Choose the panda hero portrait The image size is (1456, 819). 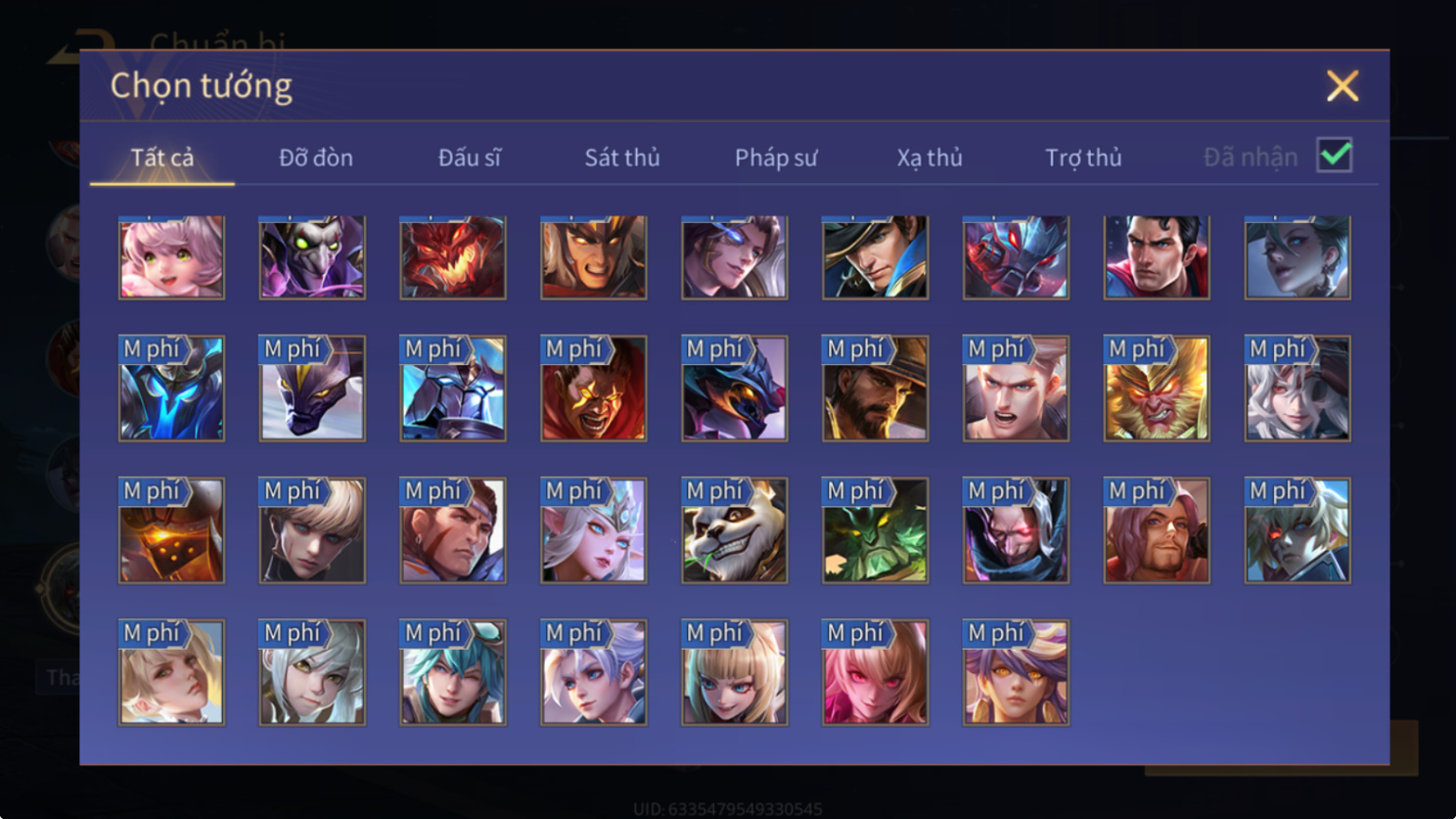734,530
